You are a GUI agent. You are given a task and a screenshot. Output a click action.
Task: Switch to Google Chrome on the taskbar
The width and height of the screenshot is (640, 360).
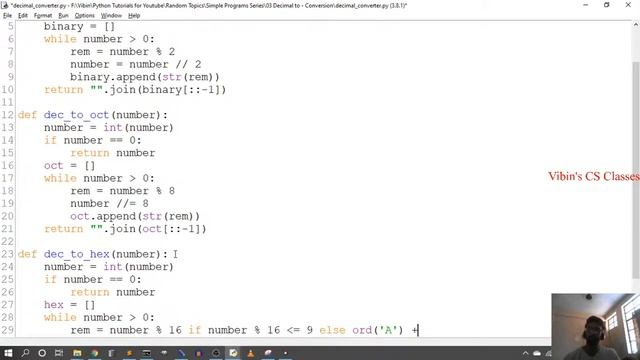[95, 353]
